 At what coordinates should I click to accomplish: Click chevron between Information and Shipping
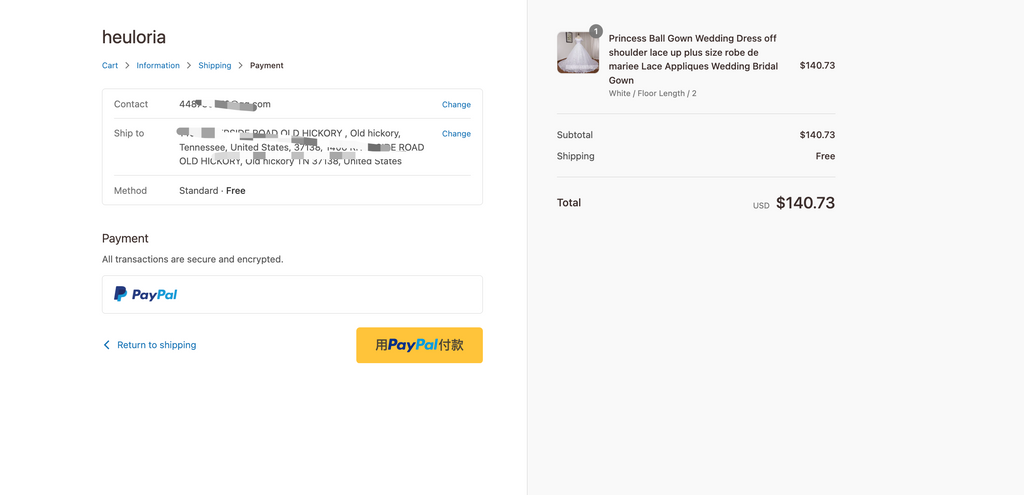tap(189, 66)
